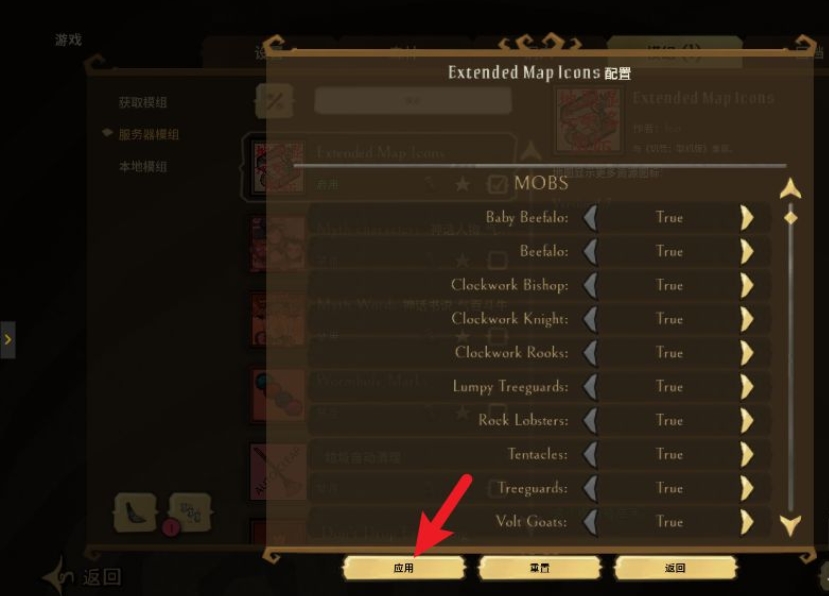Expand the left edge sidebar chevron

(7, 340)
